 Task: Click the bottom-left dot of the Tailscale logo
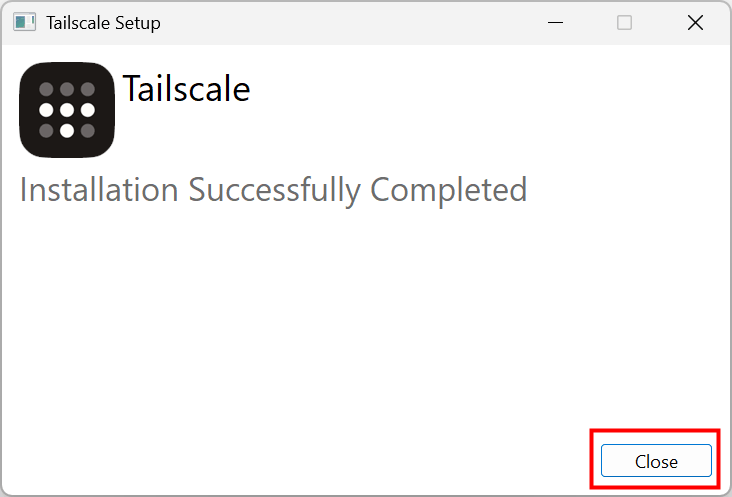point(46,130)
